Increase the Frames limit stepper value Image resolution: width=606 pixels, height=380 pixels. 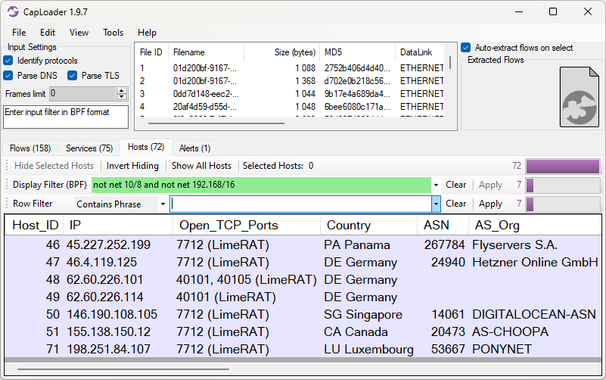coord(122,90)
